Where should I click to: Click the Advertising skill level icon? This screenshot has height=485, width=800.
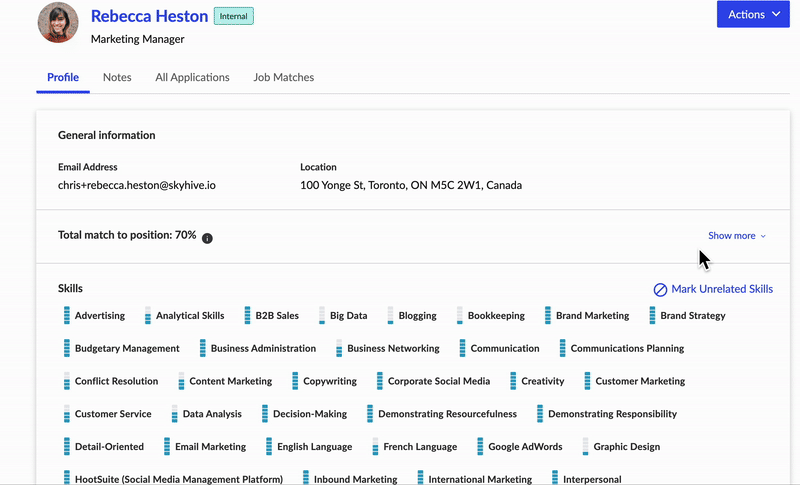click(x=67, y=316)
